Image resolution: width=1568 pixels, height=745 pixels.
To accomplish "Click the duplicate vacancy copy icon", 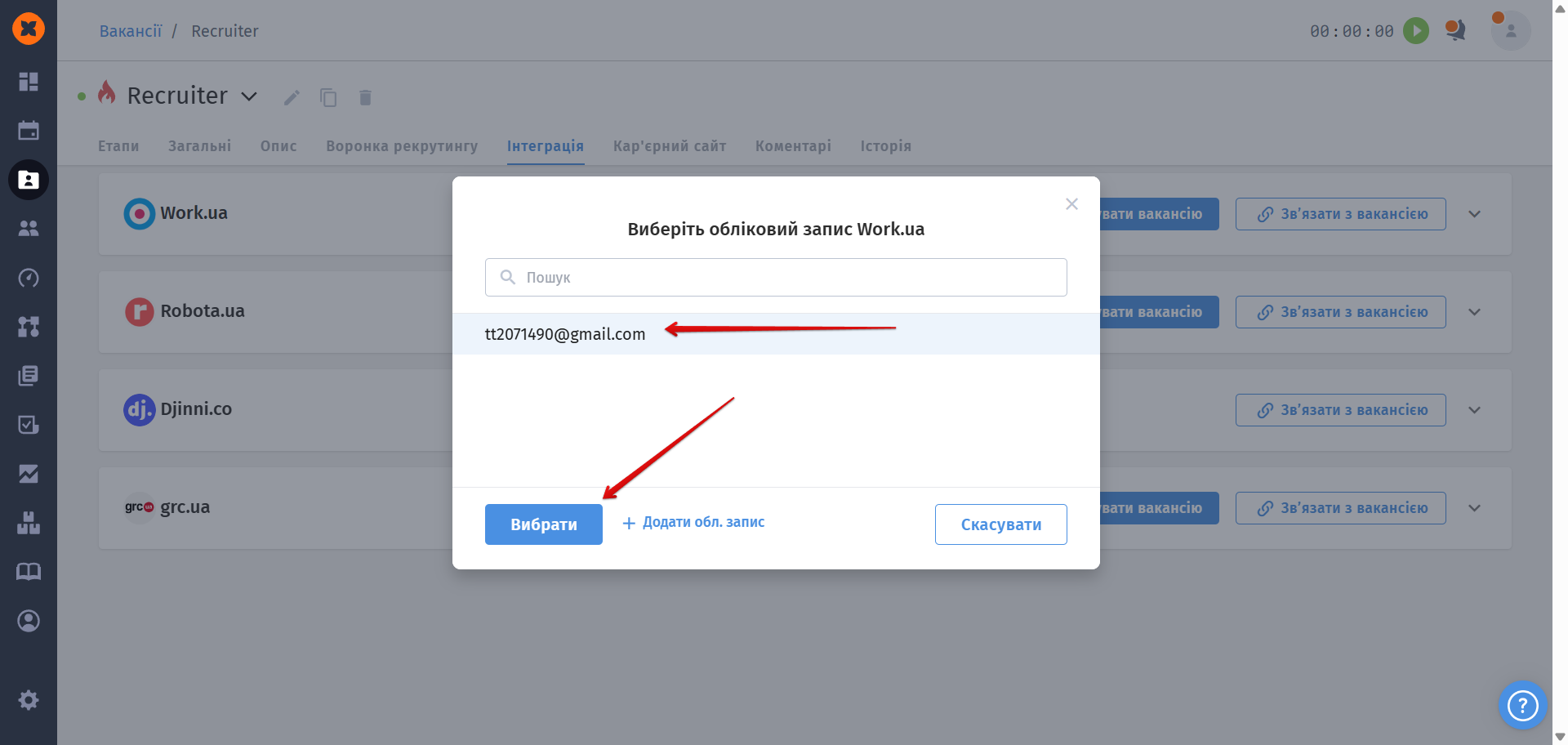I will tap(328, 98).
